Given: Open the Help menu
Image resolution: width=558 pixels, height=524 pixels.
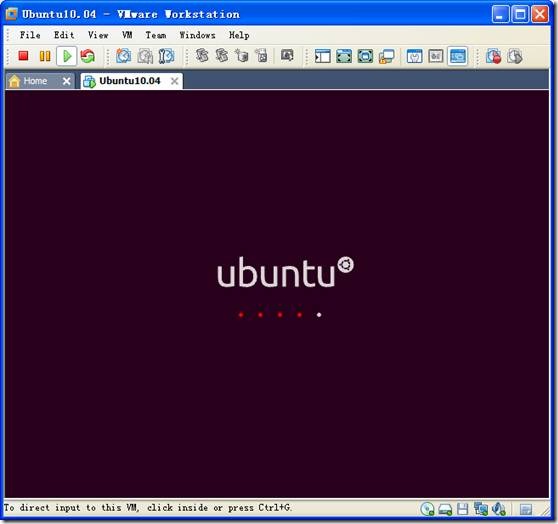Looking at the screenshot, I should 239,35.
